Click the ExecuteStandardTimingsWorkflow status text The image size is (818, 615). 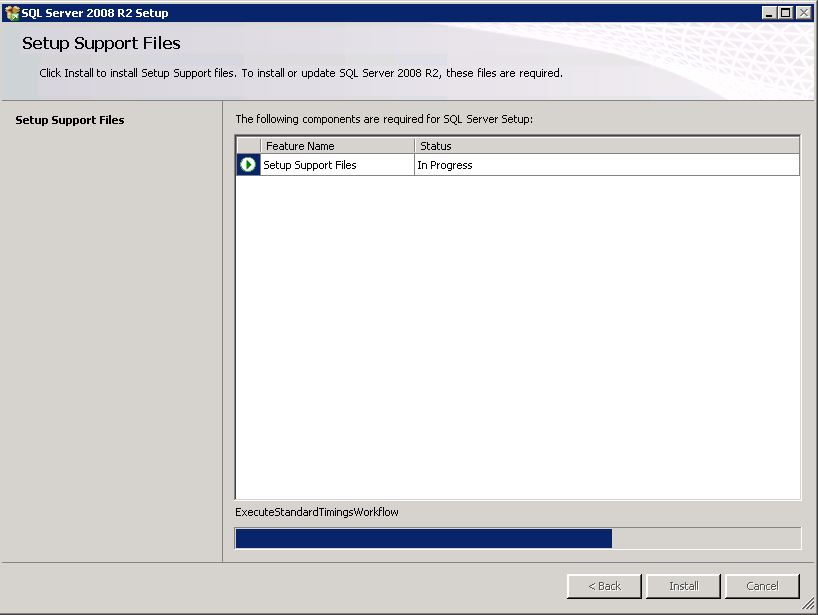click(317, 512)
